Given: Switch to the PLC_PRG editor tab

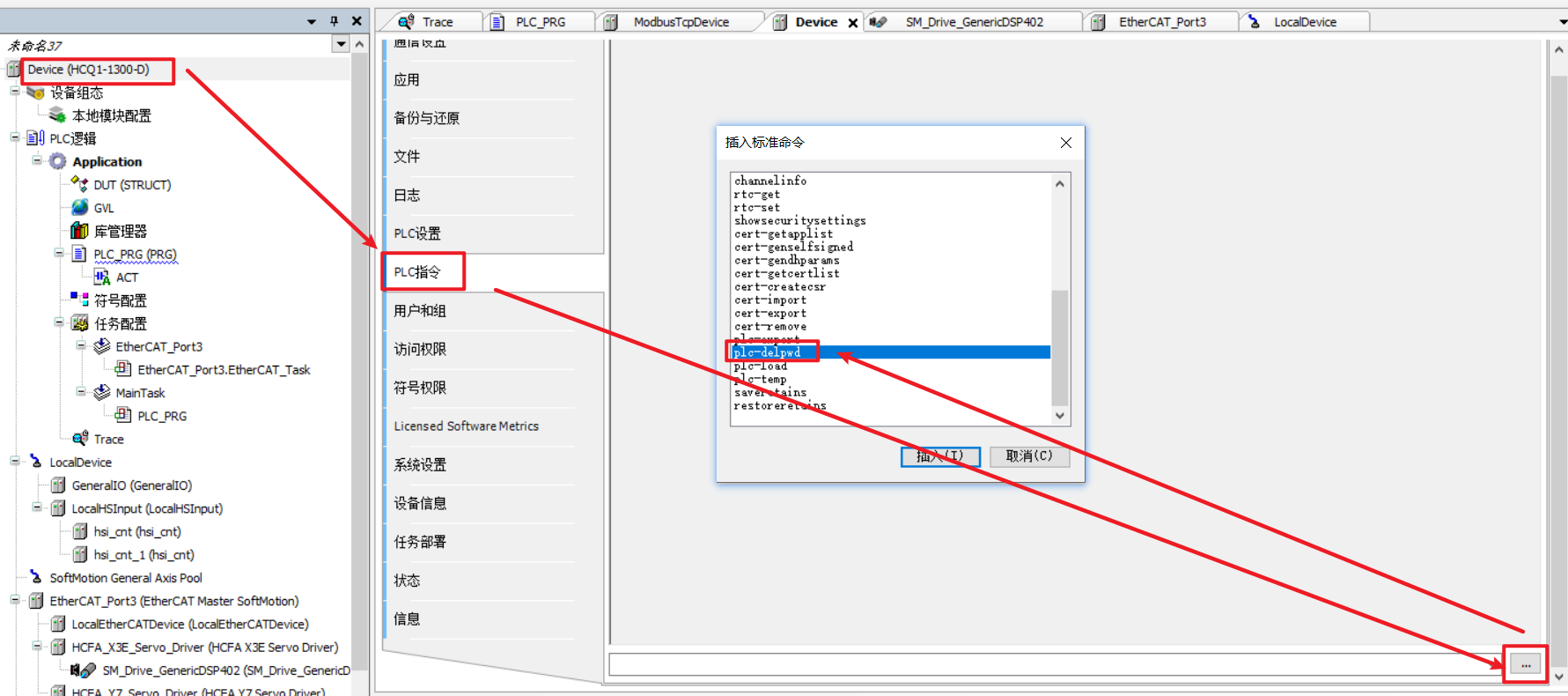Looking at the screenshot, I should (x=540, y=22).
